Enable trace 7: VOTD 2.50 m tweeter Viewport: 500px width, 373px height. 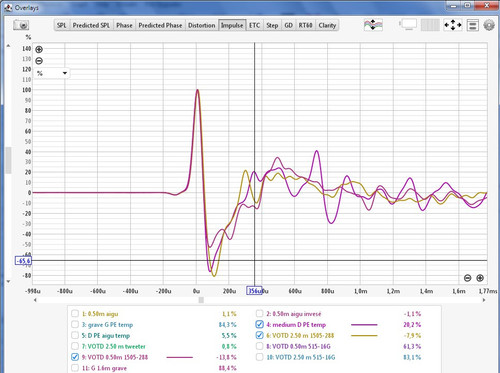click(75, 346)
